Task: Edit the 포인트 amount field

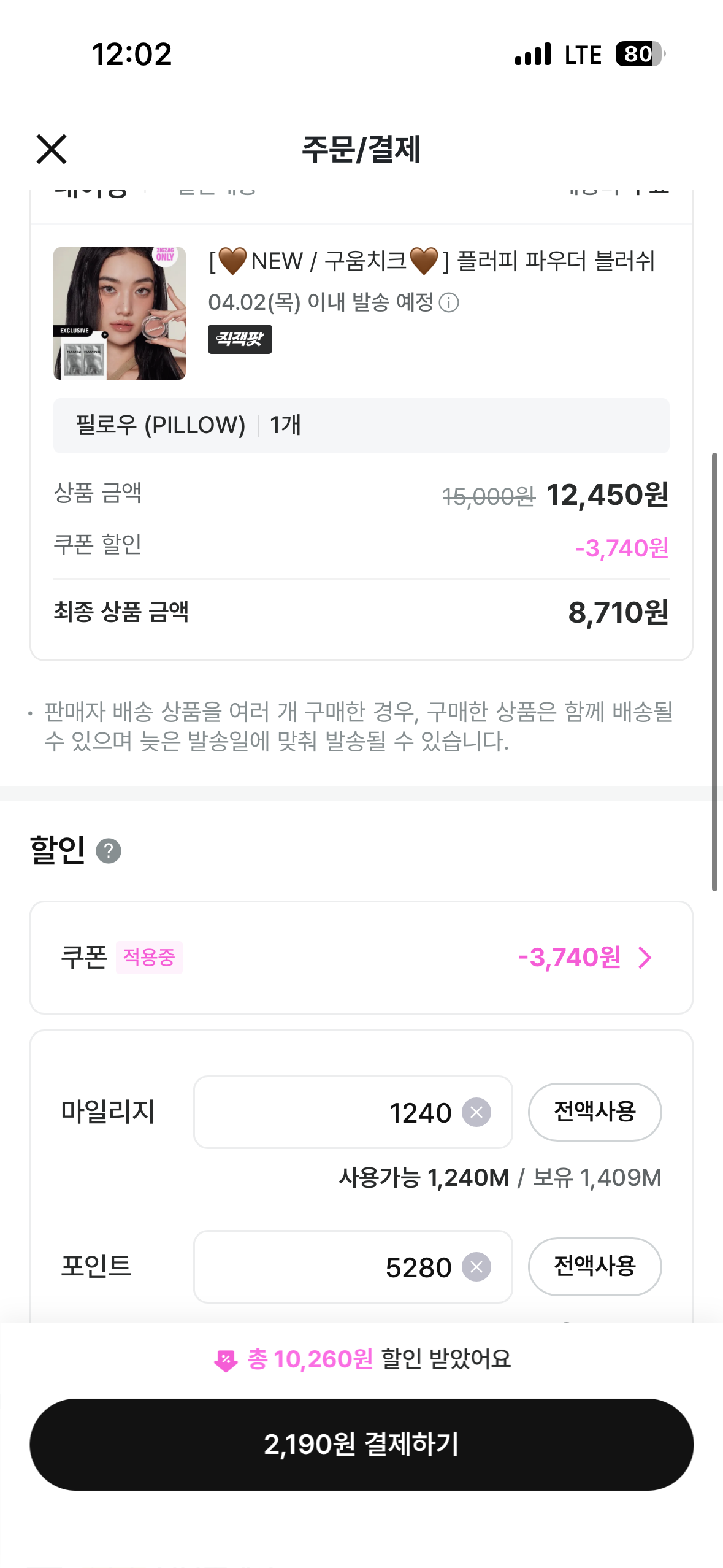Action: click(x=331, y=1267)
